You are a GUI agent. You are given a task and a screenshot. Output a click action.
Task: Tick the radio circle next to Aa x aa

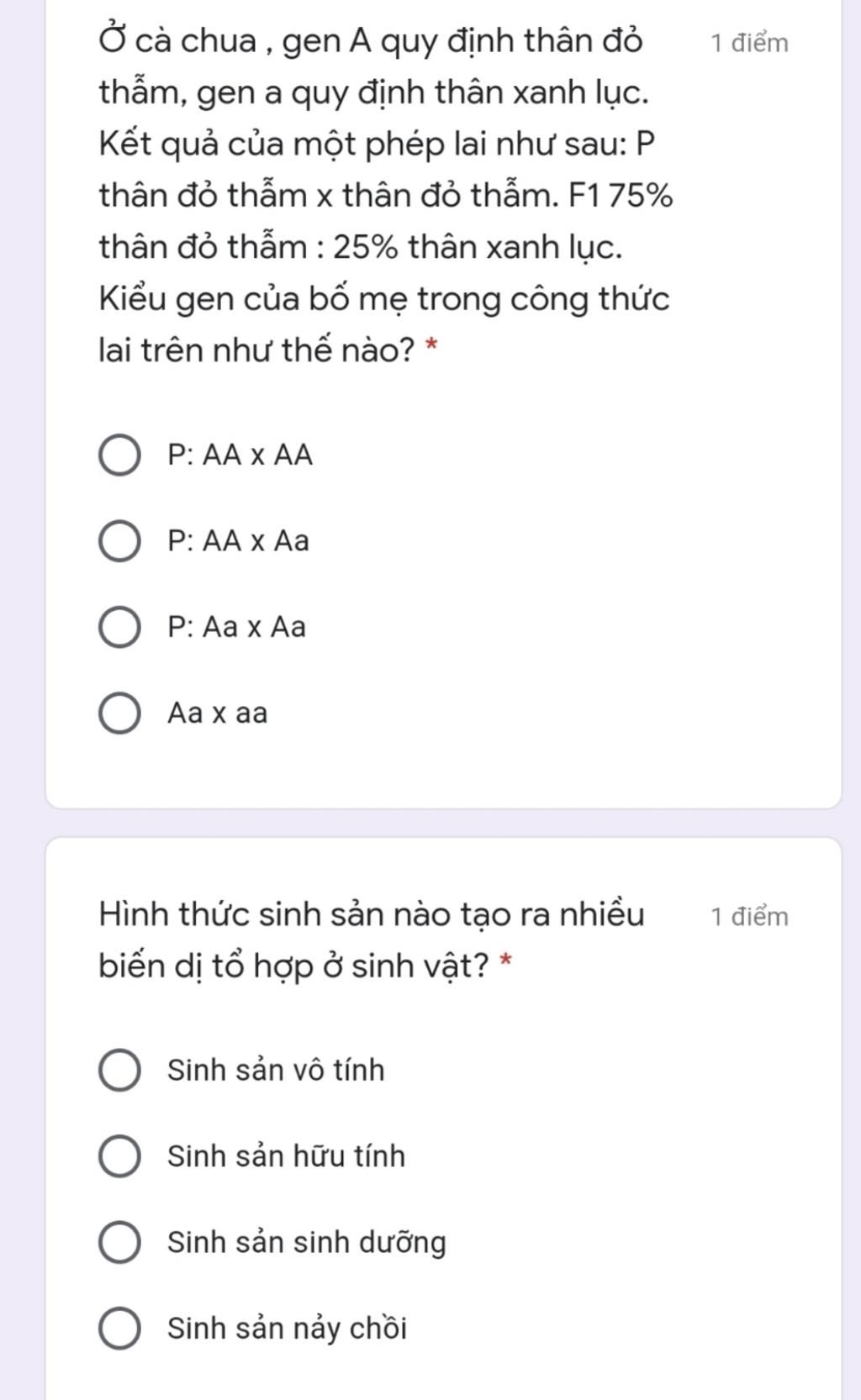(119, 713)
